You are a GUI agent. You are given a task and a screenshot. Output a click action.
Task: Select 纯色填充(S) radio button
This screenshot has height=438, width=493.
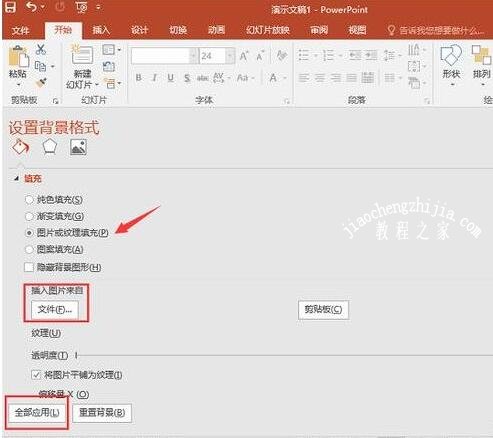[x=29, y=200]
